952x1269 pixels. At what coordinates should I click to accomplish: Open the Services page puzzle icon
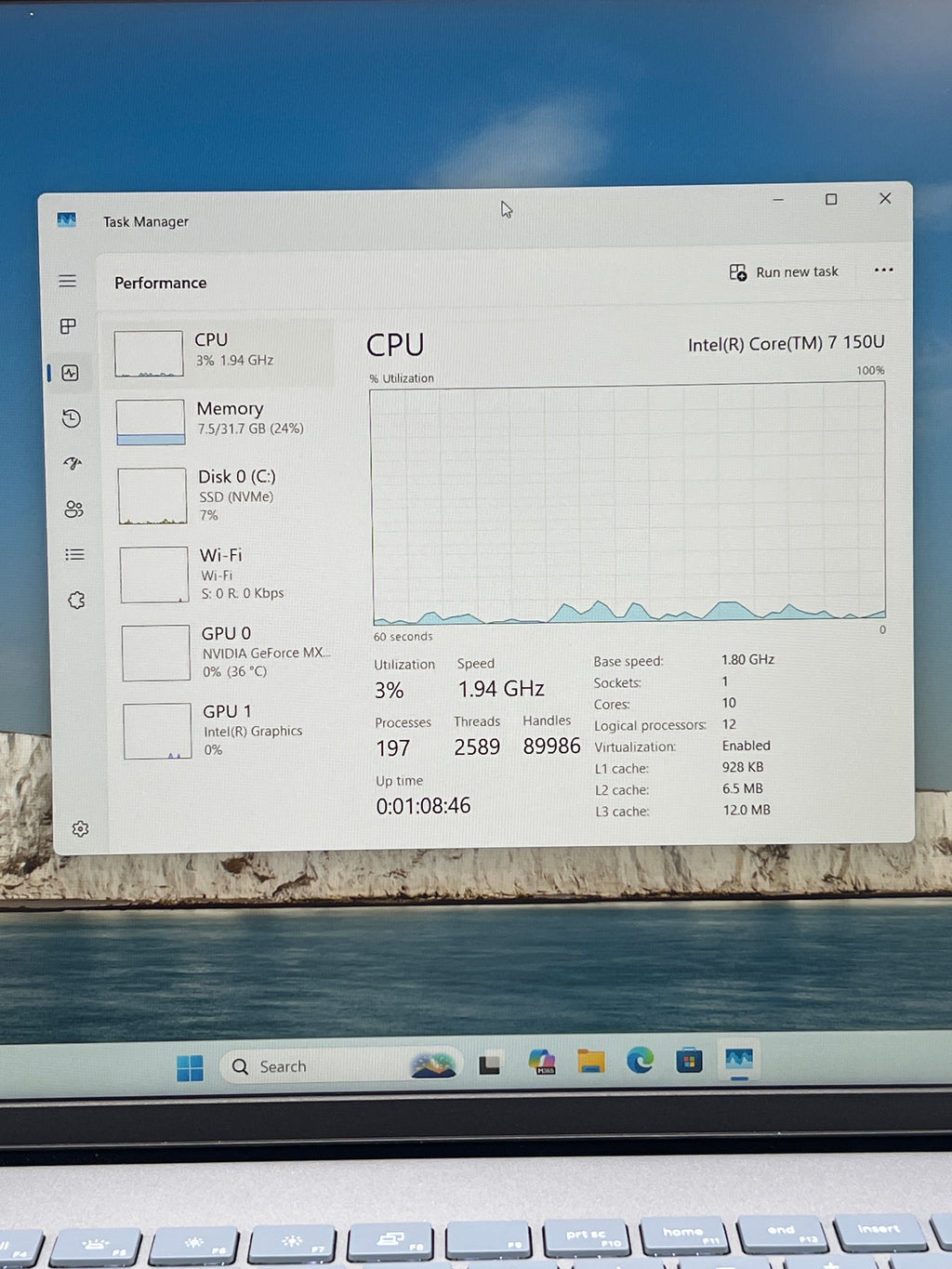click(76, 600)
